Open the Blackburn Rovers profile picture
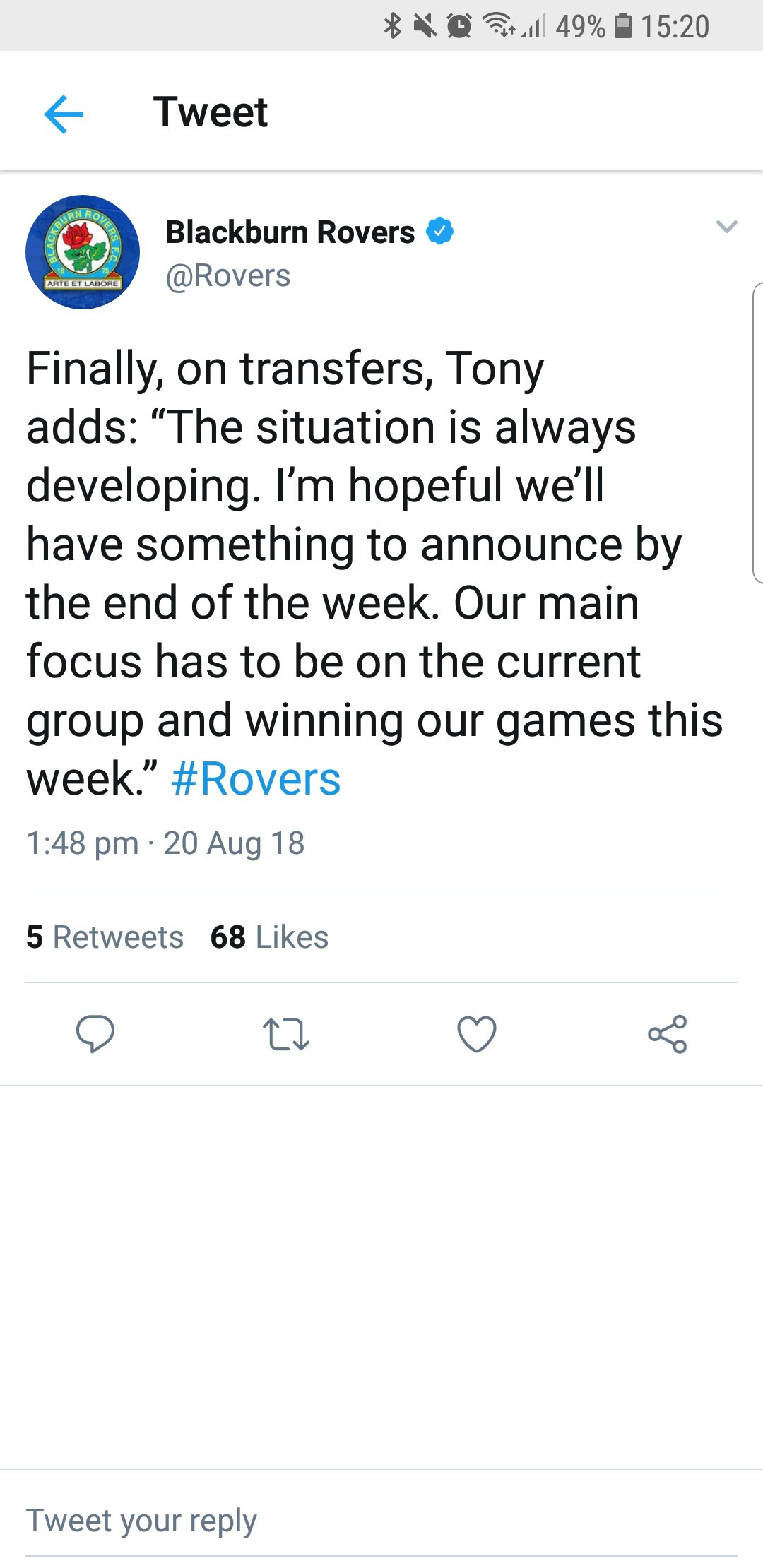Image resolution: width=763 pixels, height=1568 pixels. pos(83,252)
